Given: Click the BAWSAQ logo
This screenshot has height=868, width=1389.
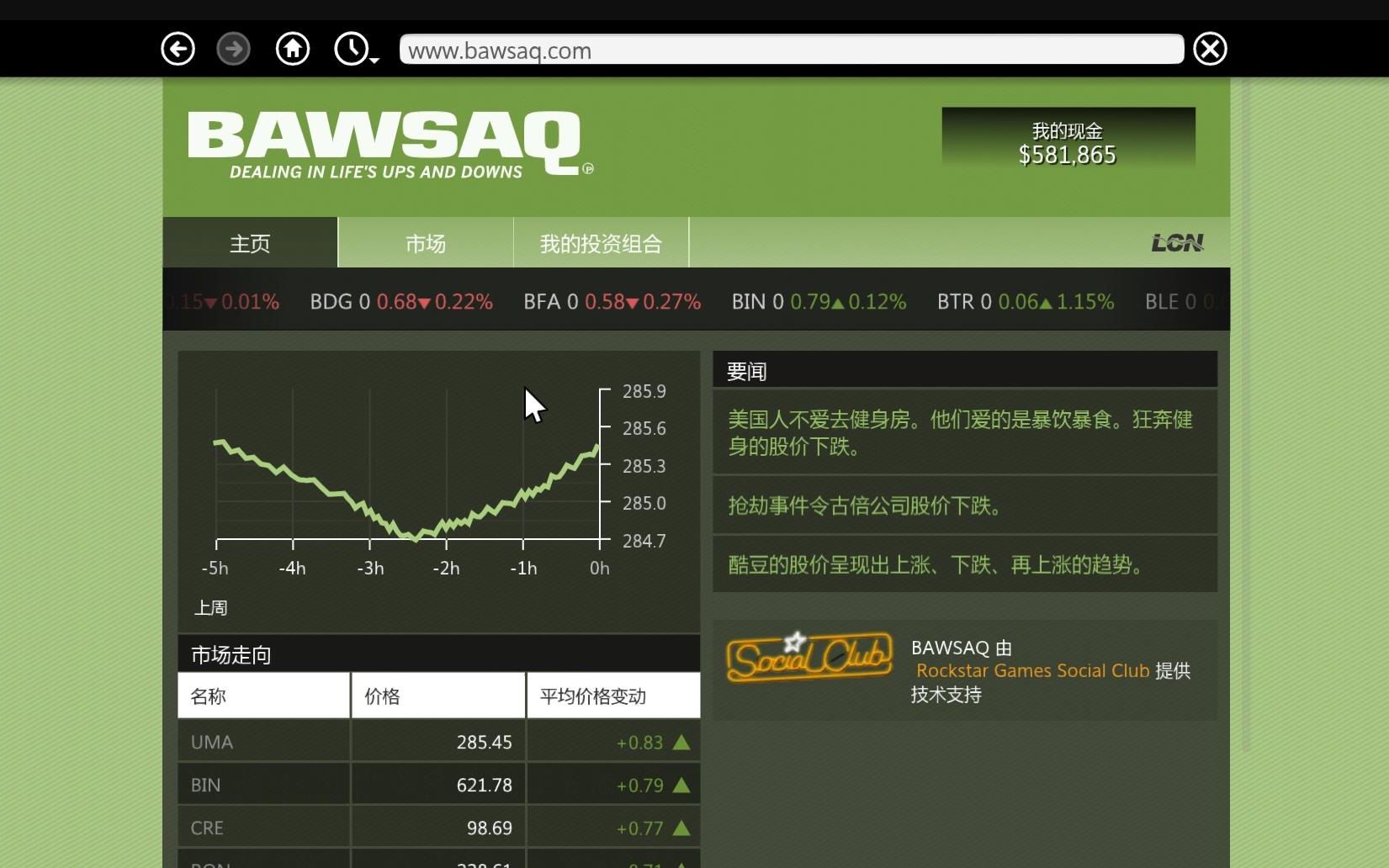Looking at the screenshot, I should [390, 145].
